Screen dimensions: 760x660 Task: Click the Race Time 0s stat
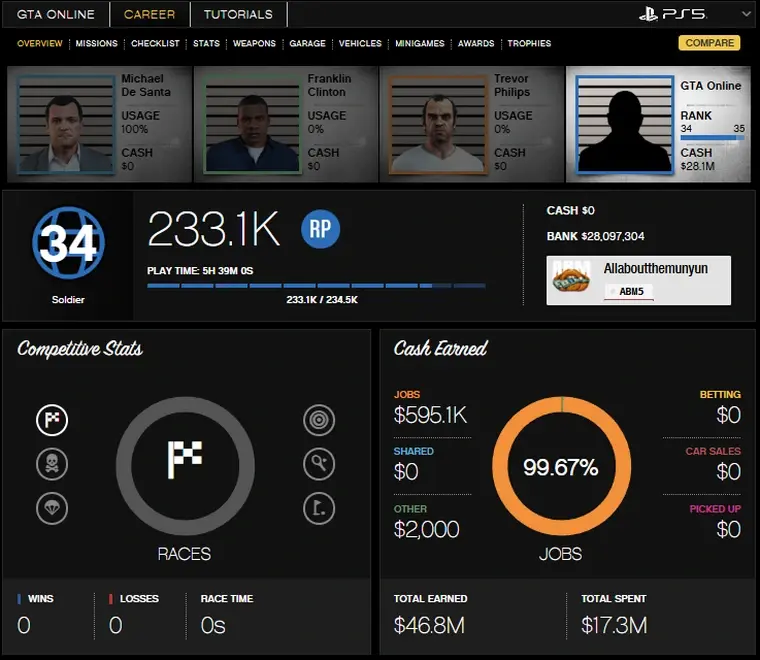[x=213, y=625]
